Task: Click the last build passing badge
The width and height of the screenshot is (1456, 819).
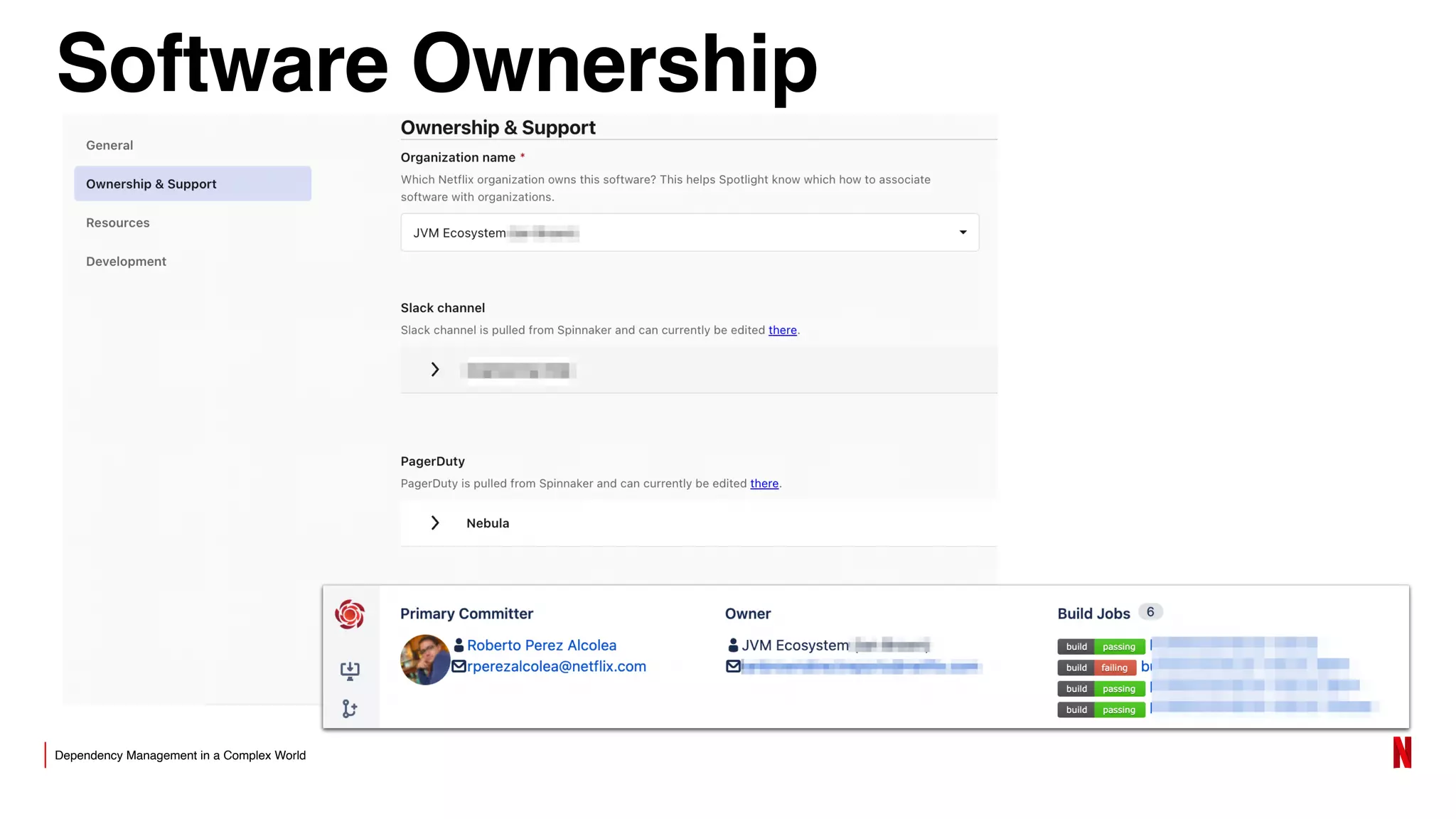Action: pos(1101,710)
